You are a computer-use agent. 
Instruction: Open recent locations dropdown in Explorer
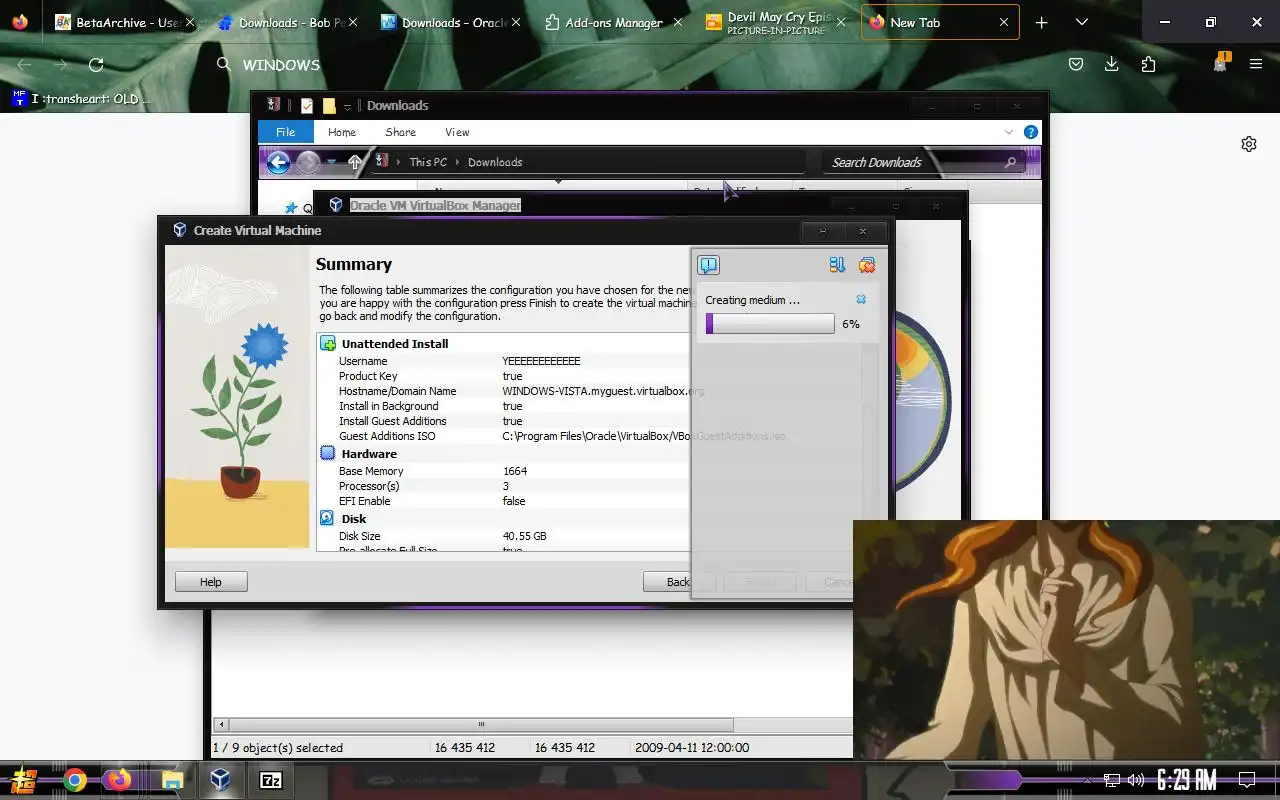(x=332, y=162)
